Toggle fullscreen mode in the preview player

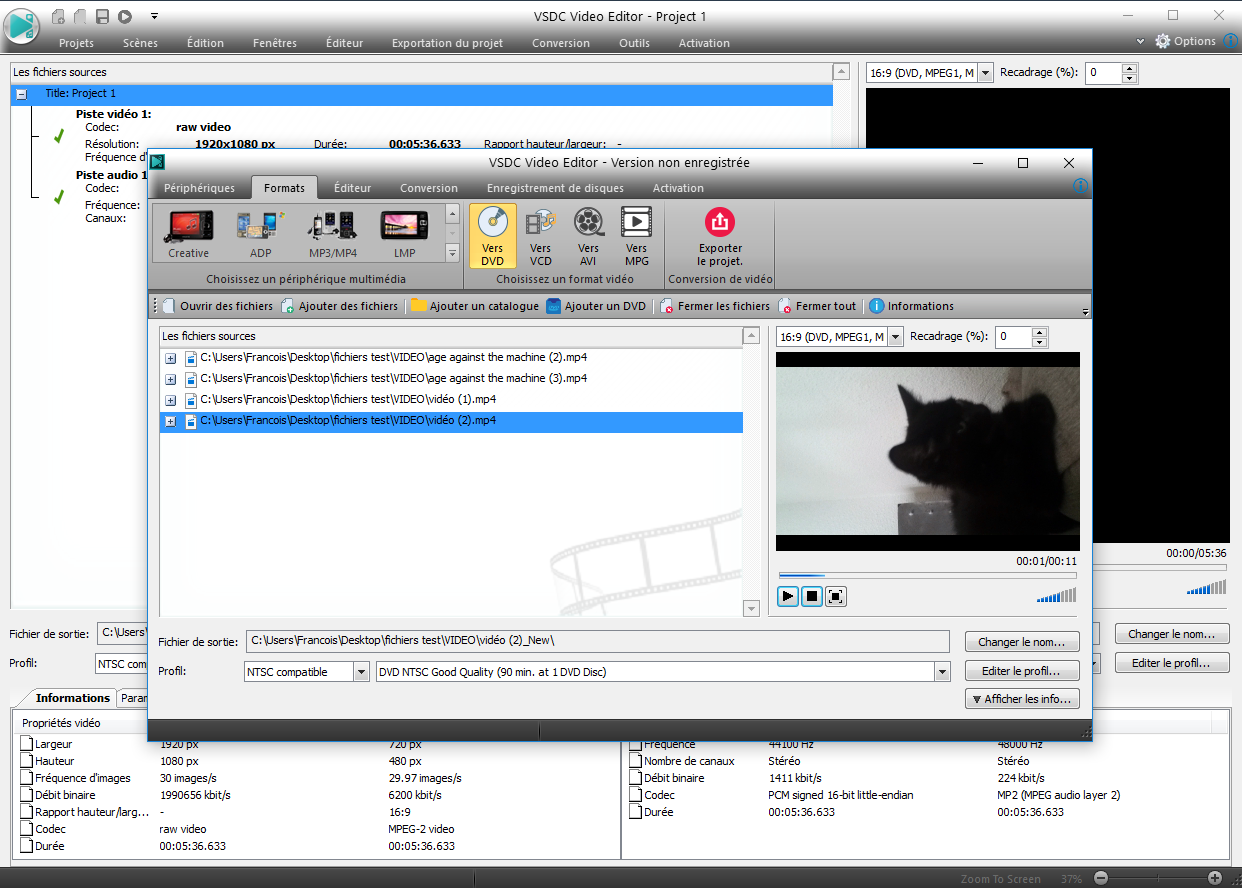tap(835, 596)
